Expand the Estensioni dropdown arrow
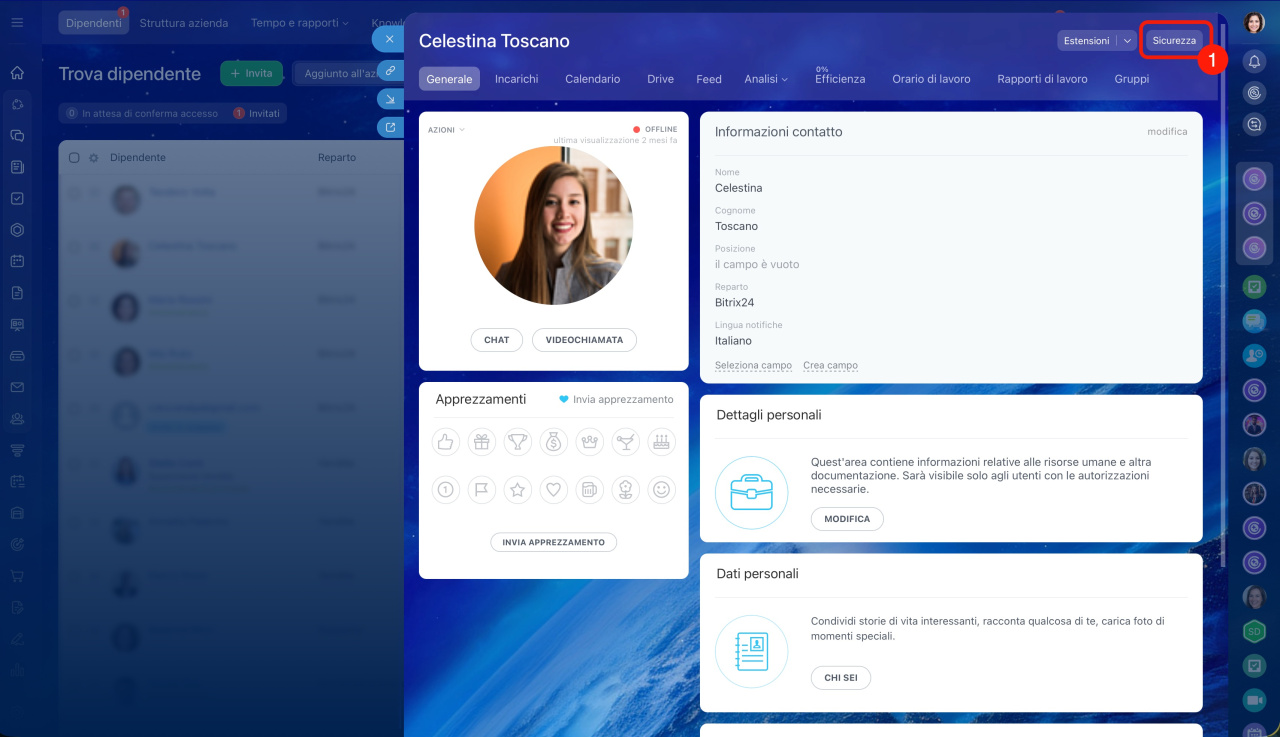The image size is (1280, 737). pos(1127,41)
